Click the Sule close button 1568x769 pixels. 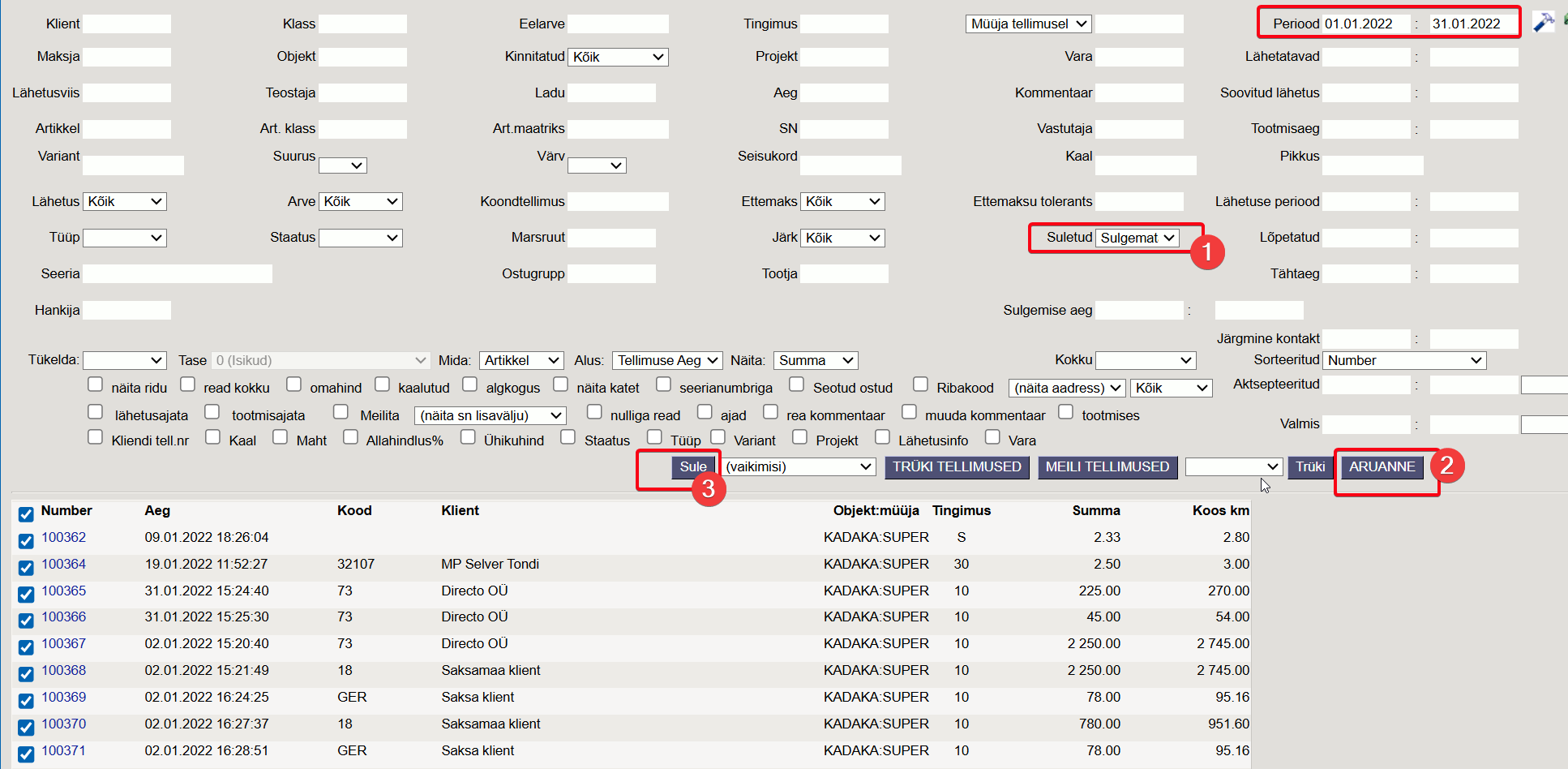[x=692, y=467]
